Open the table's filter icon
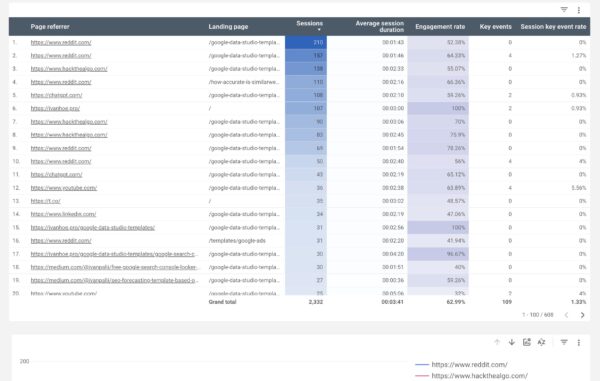 click(x=564, y=10)
